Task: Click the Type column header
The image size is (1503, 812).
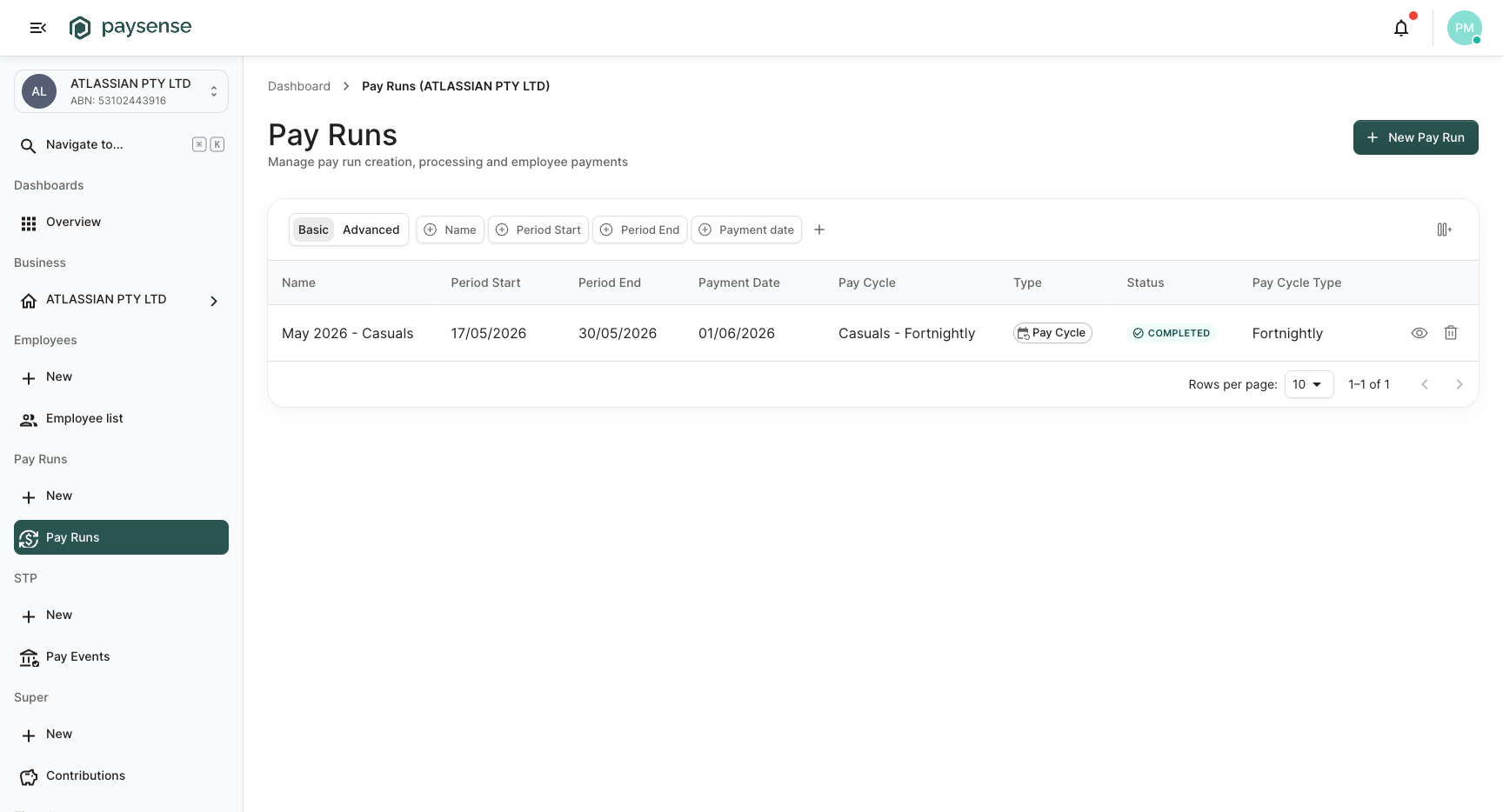Action: pyautogui.click(x=1027, y=283)
